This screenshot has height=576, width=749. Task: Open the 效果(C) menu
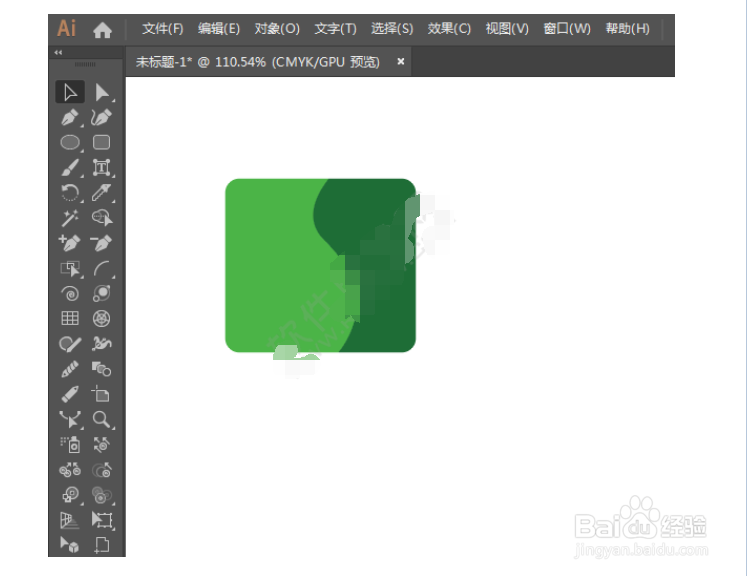pos(449,29)
